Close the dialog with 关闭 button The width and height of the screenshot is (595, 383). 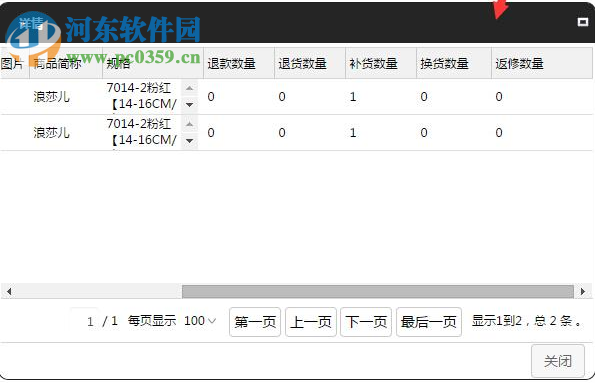tap(558, 361)
